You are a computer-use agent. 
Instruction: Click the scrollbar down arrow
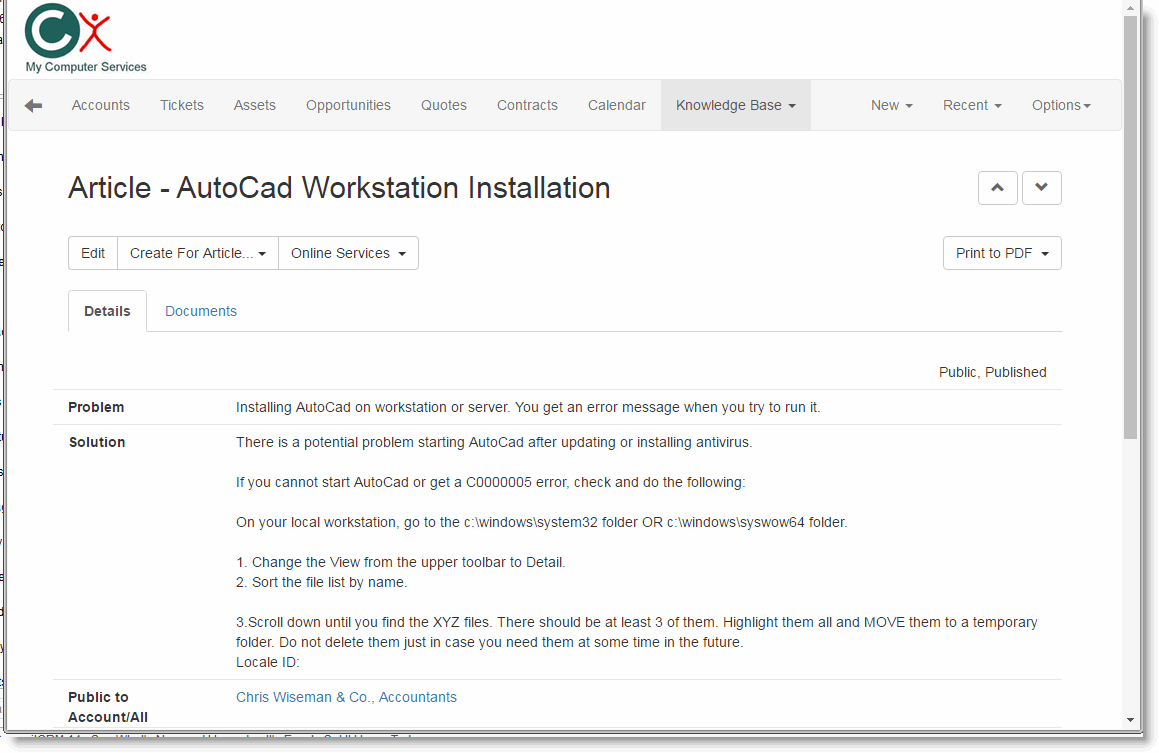pyautogui.click(x=1130, y=719)
